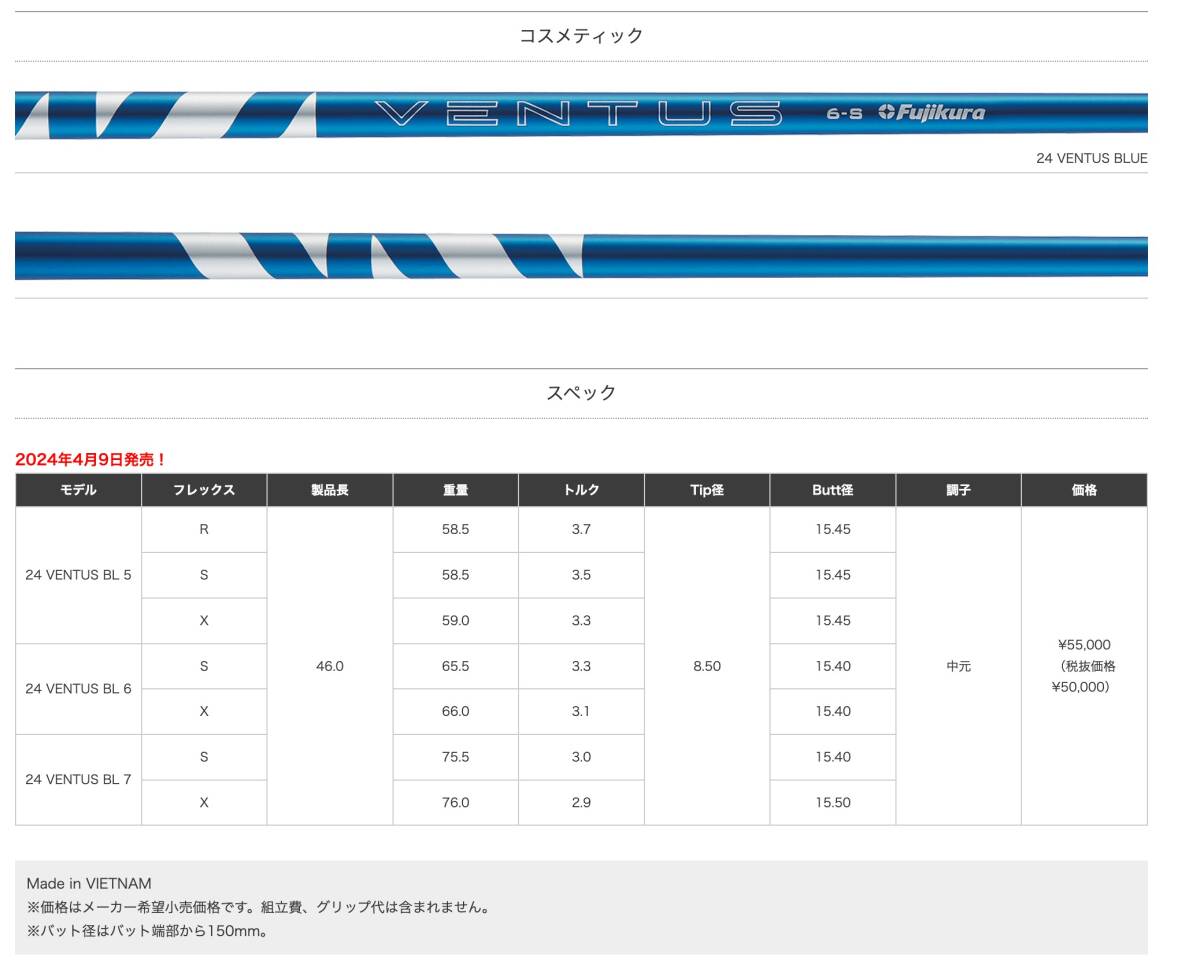Screen dimensions: 1200x965
Task: Click the S flex cell in the 65.5 row
Action: coord(204,666)
